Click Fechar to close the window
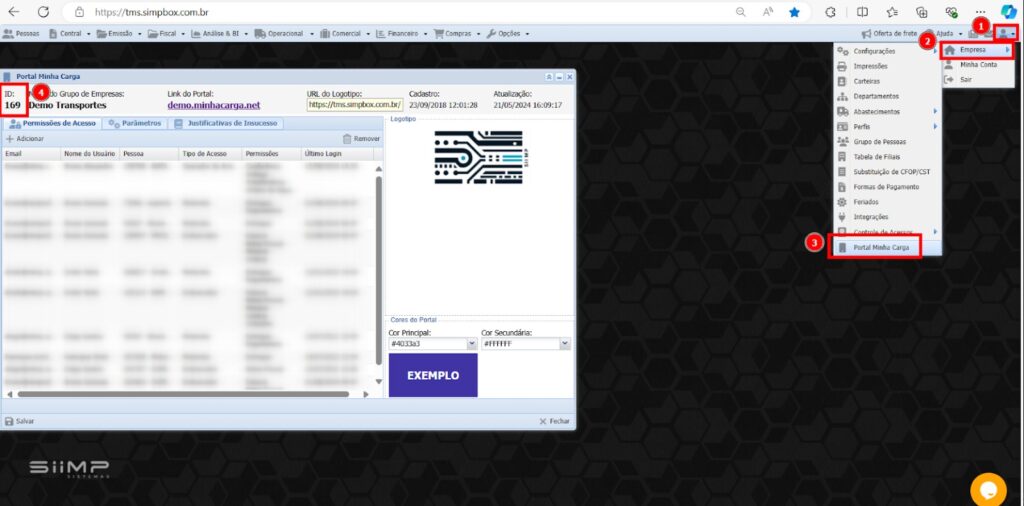The height and width of the screenshot is (506, 1024). 554,421
